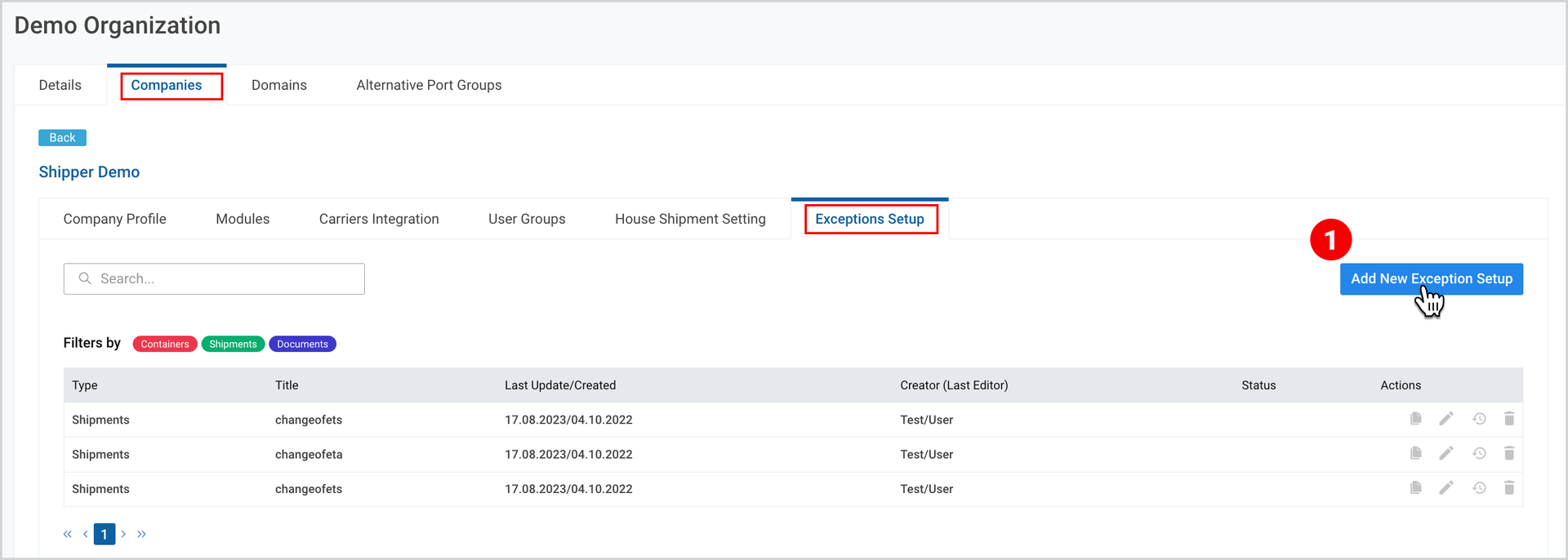1568x560 pixels.
Task: Click the Type column header
Action: [85, 385]
